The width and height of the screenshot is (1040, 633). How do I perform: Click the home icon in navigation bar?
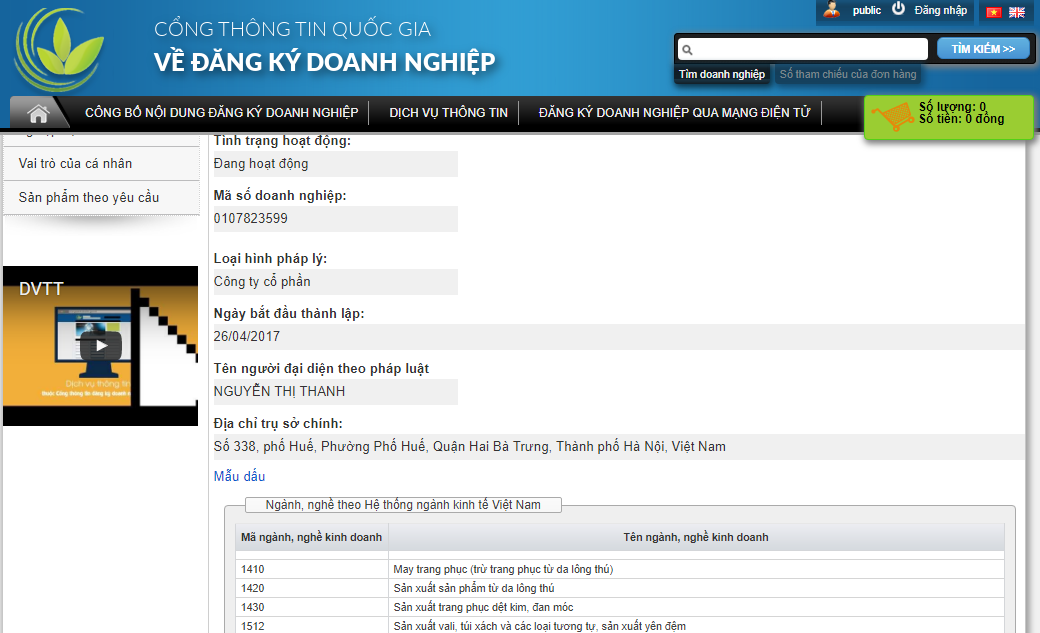(39, 112)
